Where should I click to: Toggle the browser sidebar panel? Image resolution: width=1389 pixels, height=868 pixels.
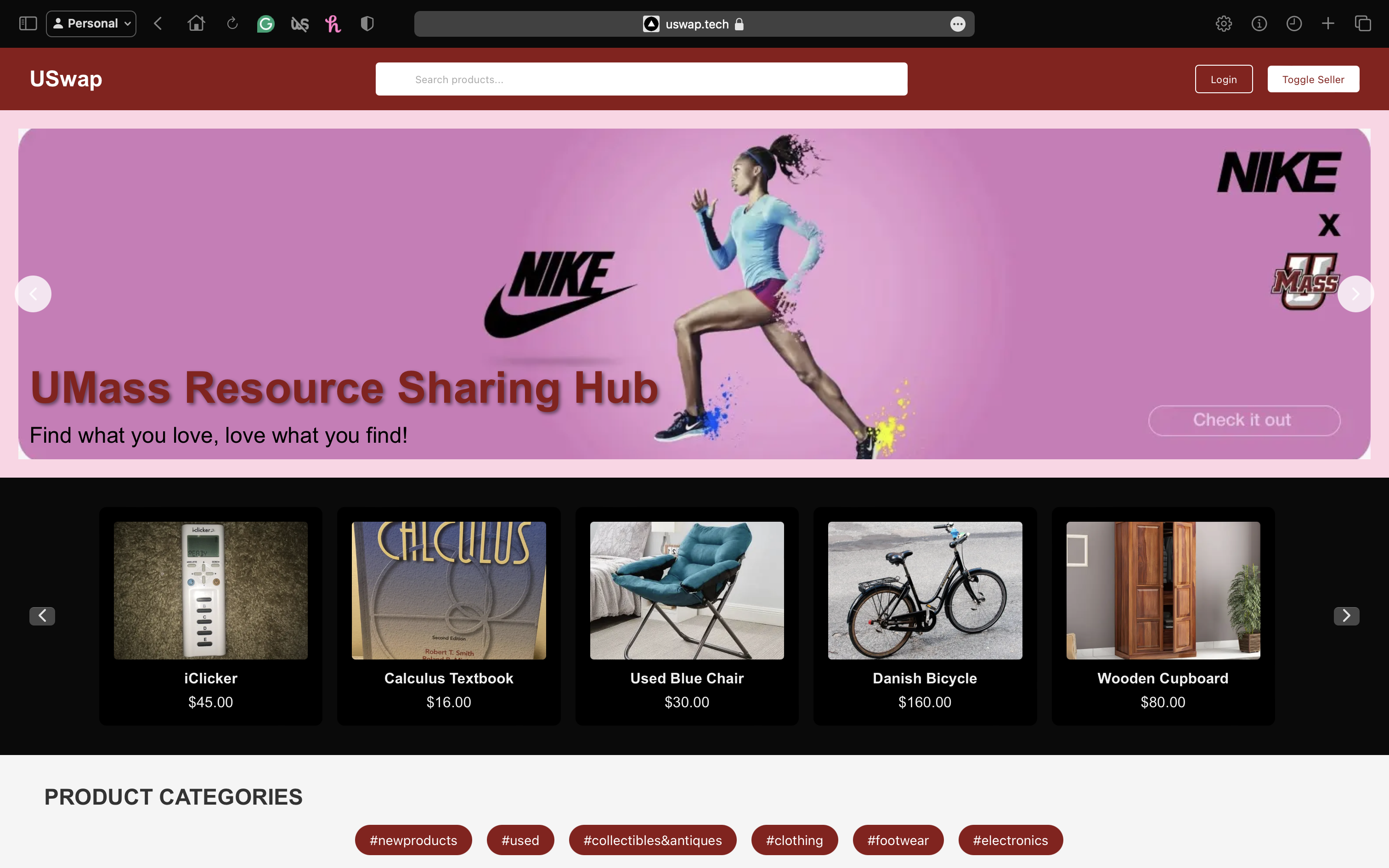point(28,24)
